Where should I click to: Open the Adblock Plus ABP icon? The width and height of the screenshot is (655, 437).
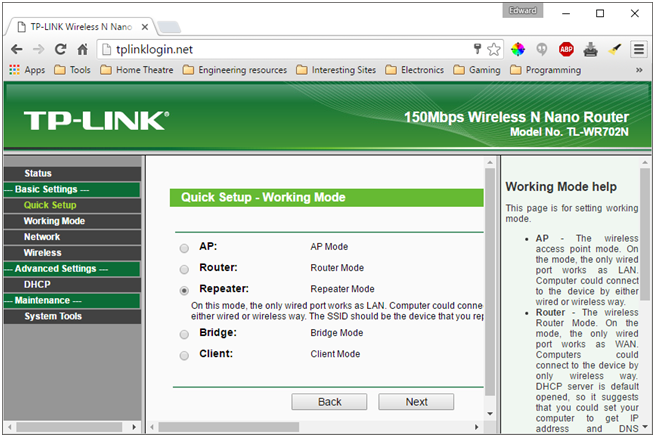click(x=566, y=49)
